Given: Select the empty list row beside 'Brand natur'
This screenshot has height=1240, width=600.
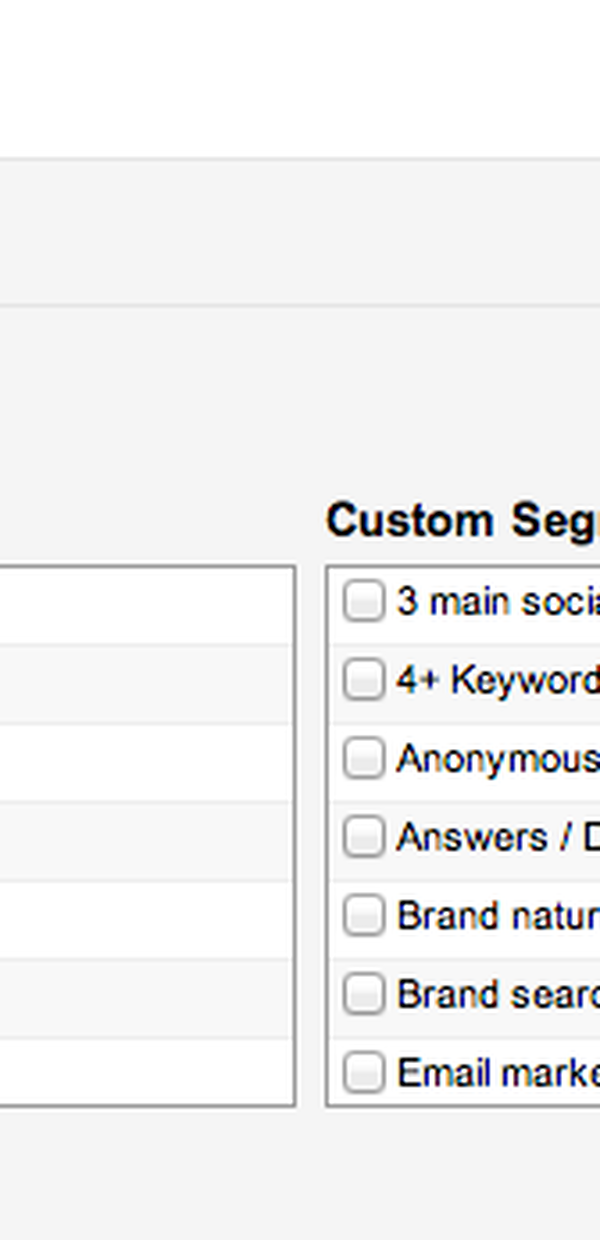Looking at the screenshot, I should coord(146,920).
